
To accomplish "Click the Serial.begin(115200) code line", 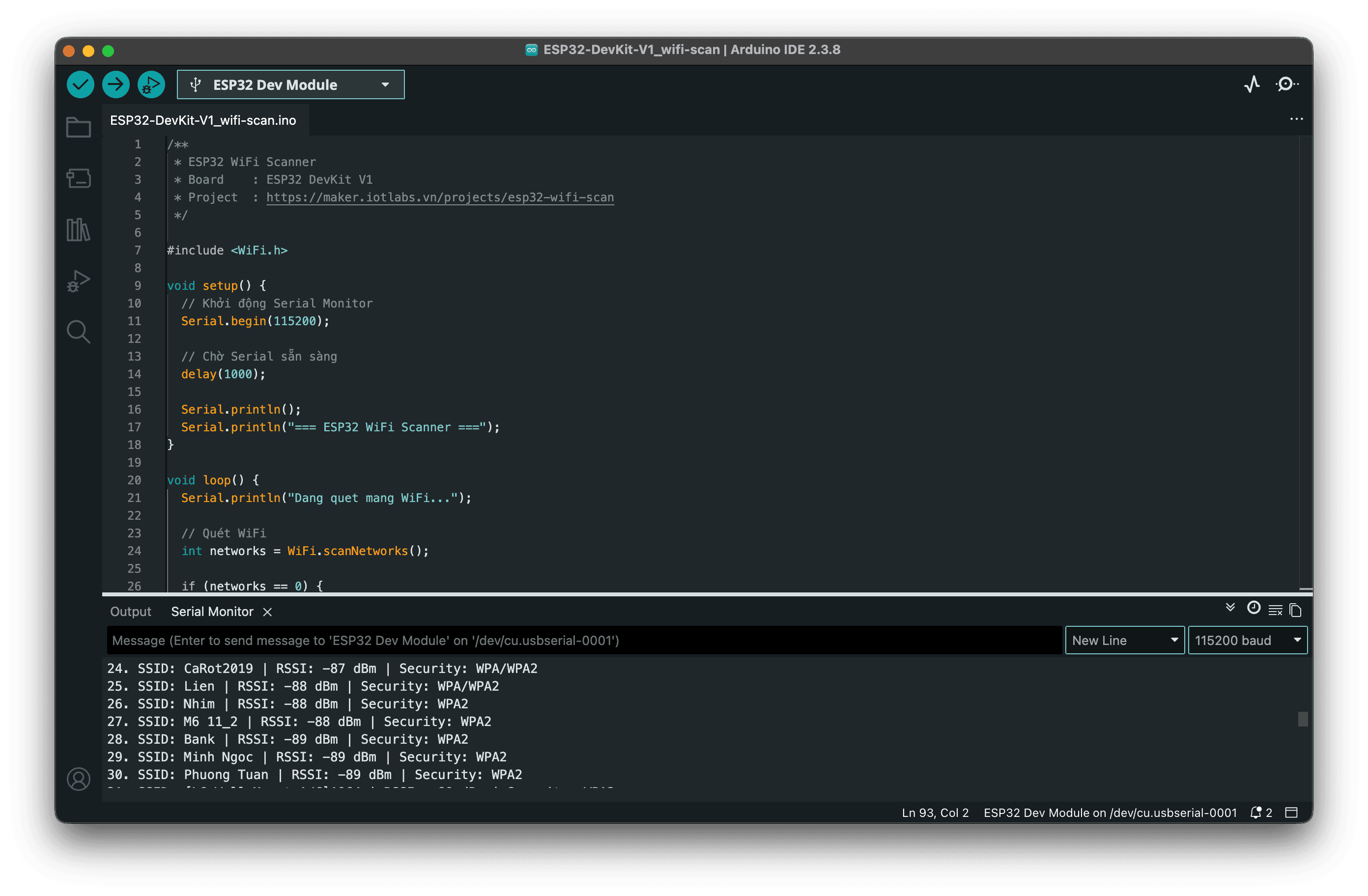I will [255, 321].
